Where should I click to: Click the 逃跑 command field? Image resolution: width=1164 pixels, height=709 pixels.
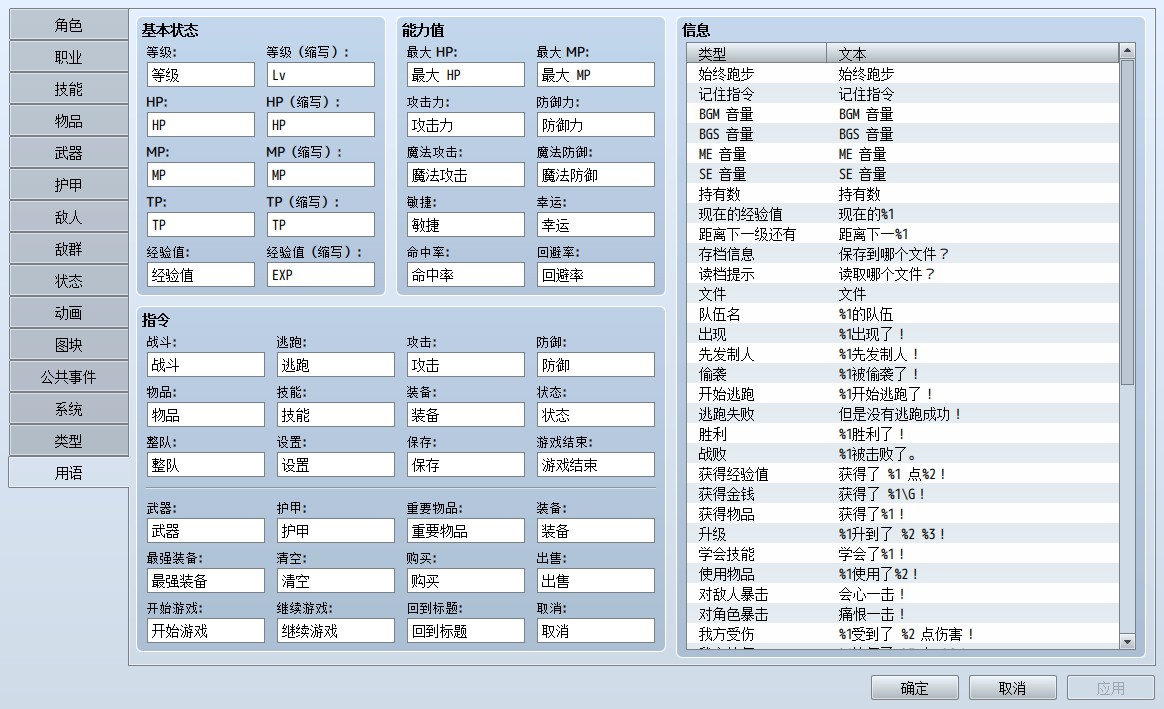(x=336, y=365)
